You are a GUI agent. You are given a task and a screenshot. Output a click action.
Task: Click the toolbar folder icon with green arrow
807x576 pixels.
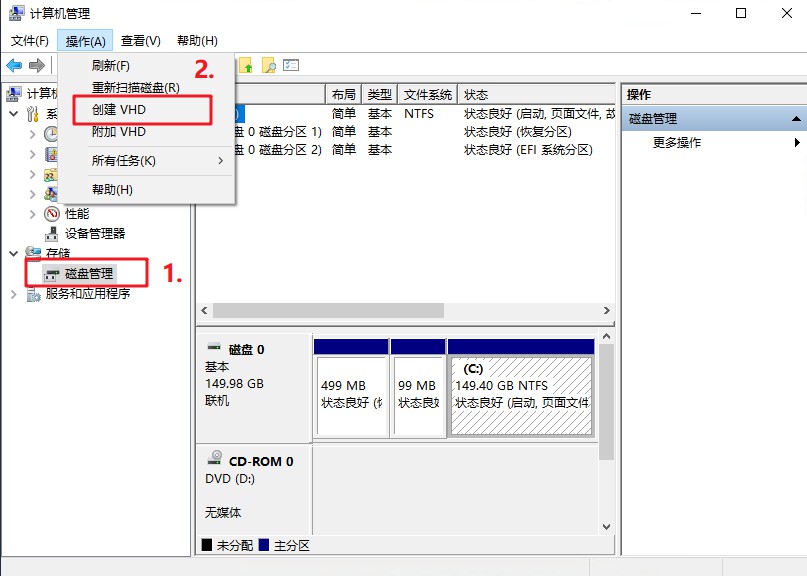(x=246, y=65)
